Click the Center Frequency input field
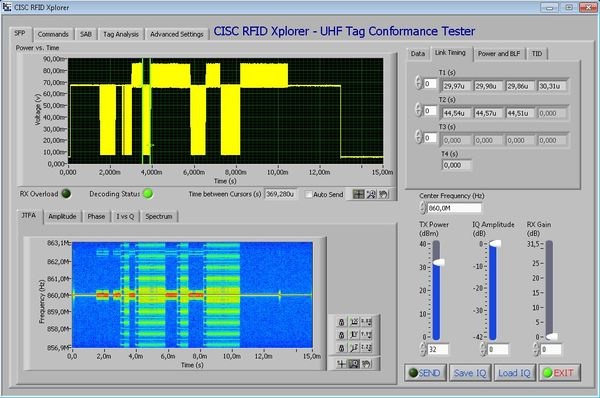600x398 pixels. pos(454,208)
